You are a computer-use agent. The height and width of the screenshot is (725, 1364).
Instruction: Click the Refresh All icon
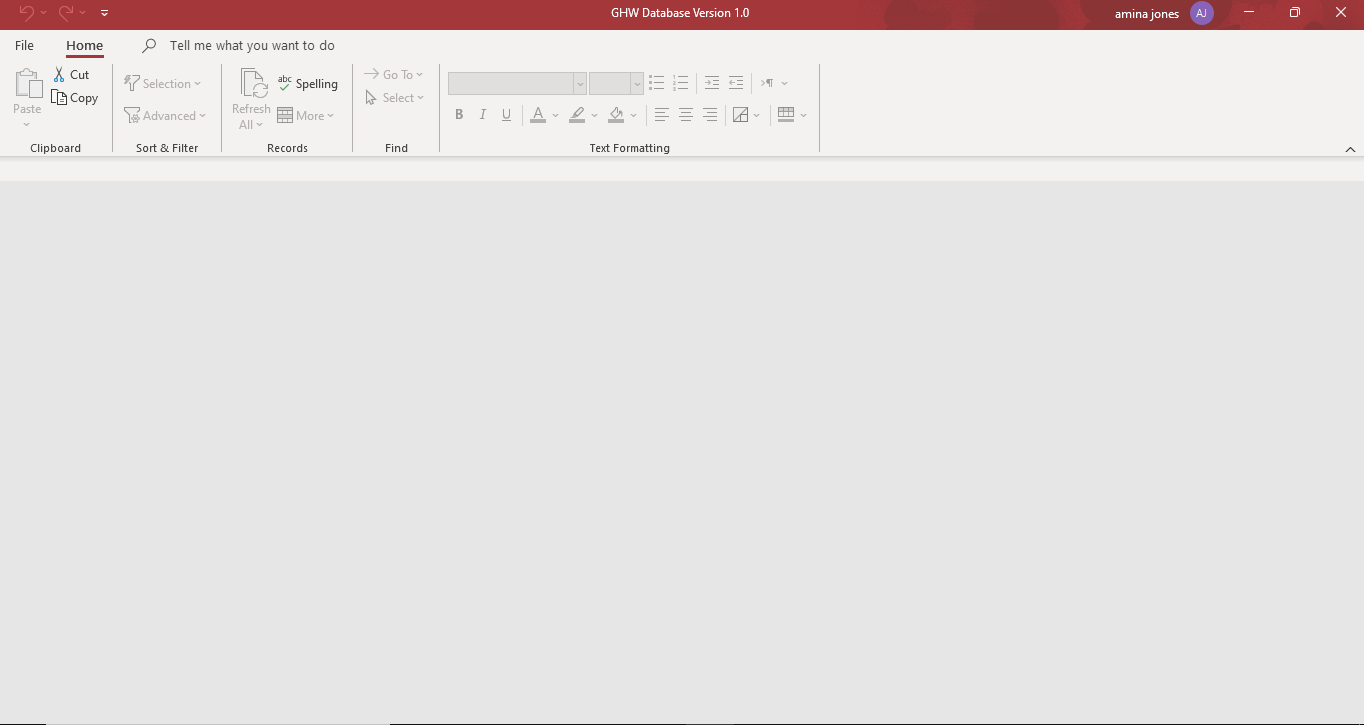(253, 84)
